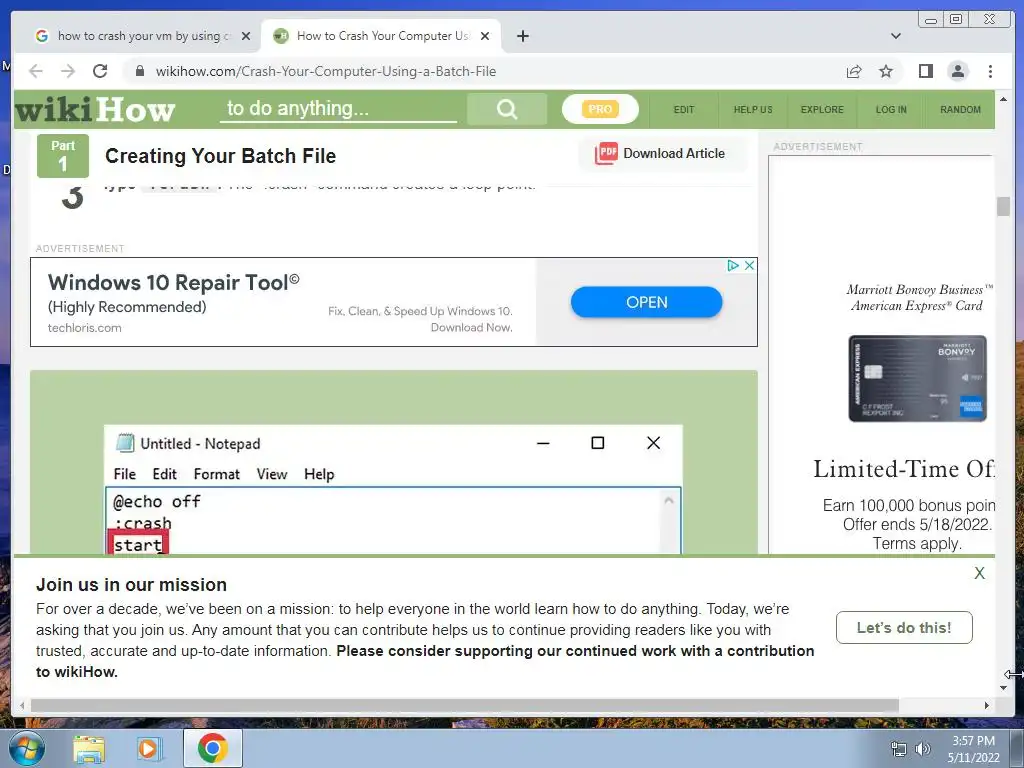Go back using the browser back arrow
The height and width of the screenshot is (768, 1024).
[x=36, y=71]
